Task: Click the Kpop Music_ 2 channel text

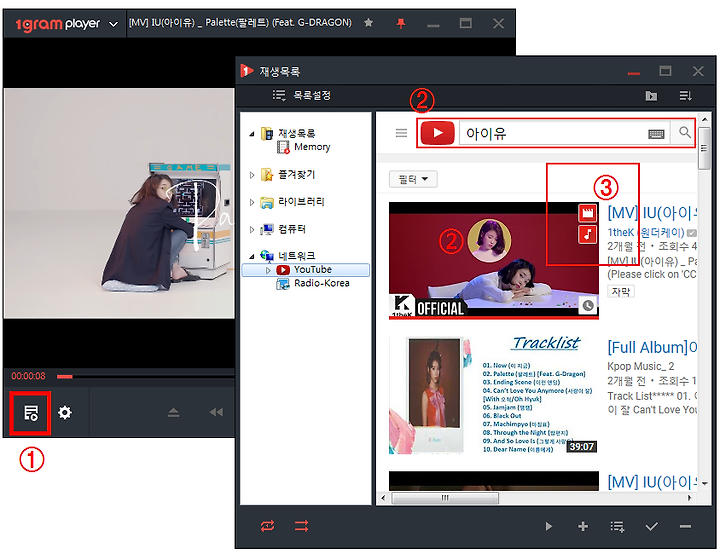Action: [x=641, y=367]
